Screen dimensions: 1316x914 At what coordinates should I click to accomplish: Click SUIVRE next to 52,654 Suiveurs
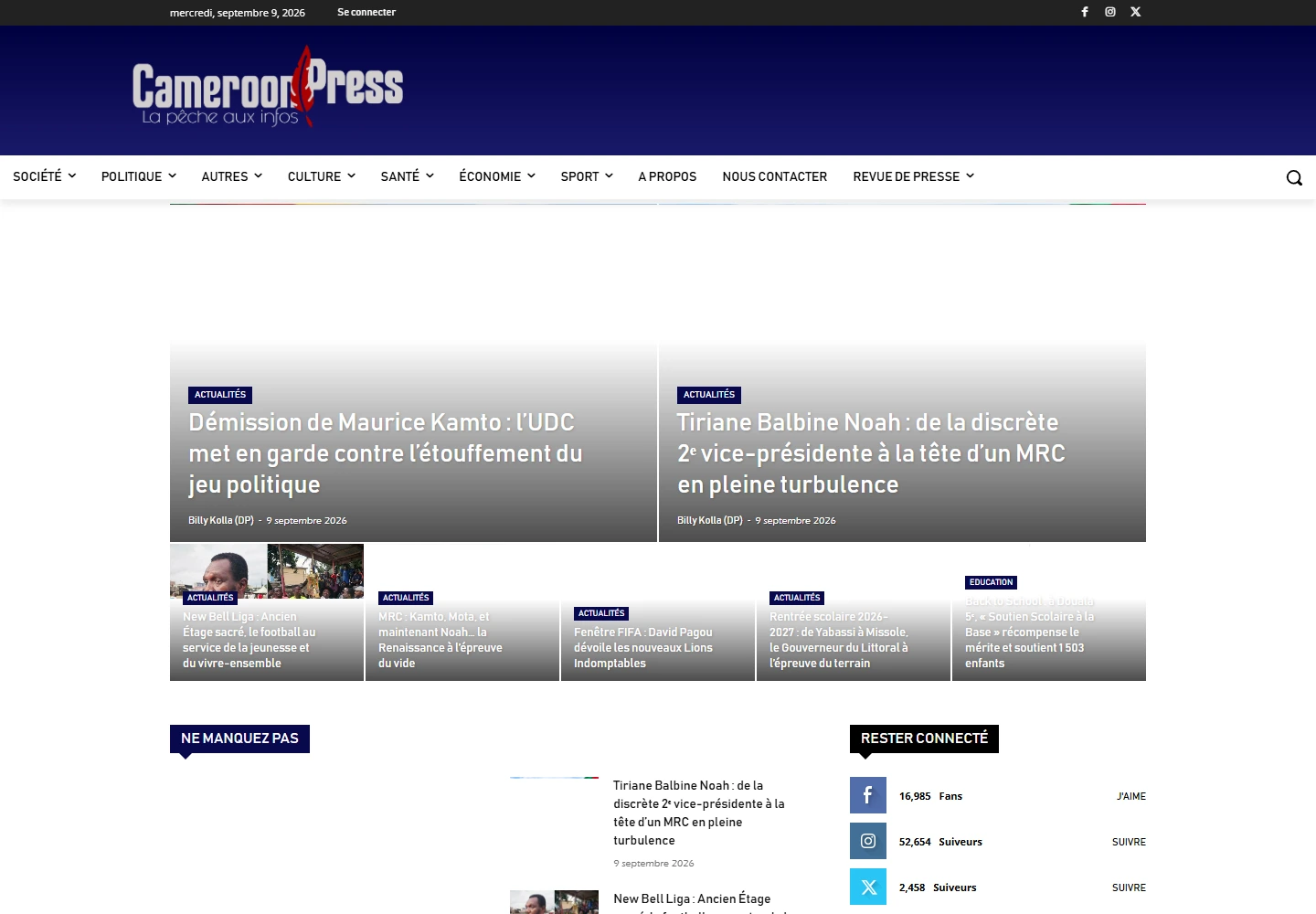[1129, 842]
